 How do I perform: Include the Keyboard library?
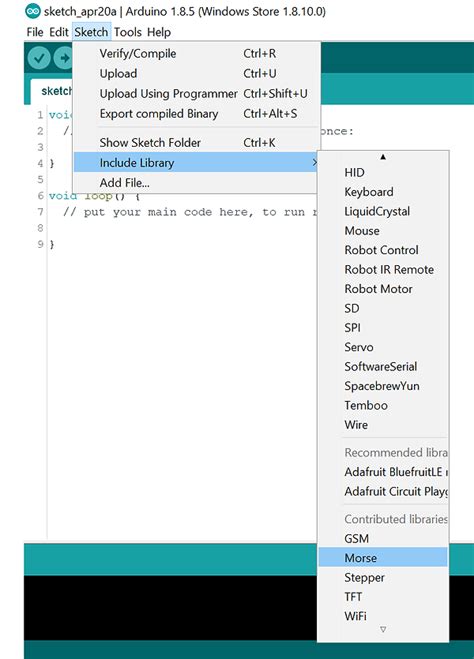click(x=383, y=192)
